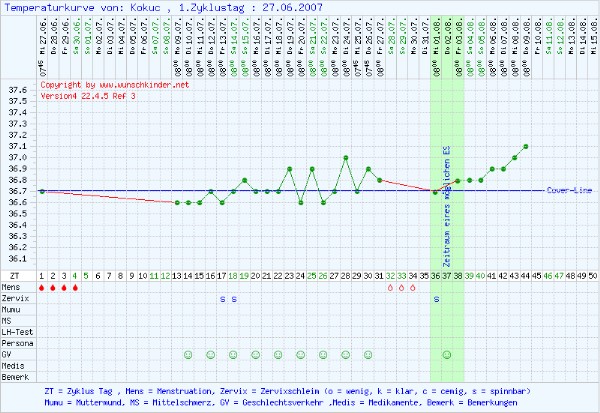Select the Zervix 's' marker inside the green band
600x413 pixels.
pyautogui.click(x=447, y=299)
